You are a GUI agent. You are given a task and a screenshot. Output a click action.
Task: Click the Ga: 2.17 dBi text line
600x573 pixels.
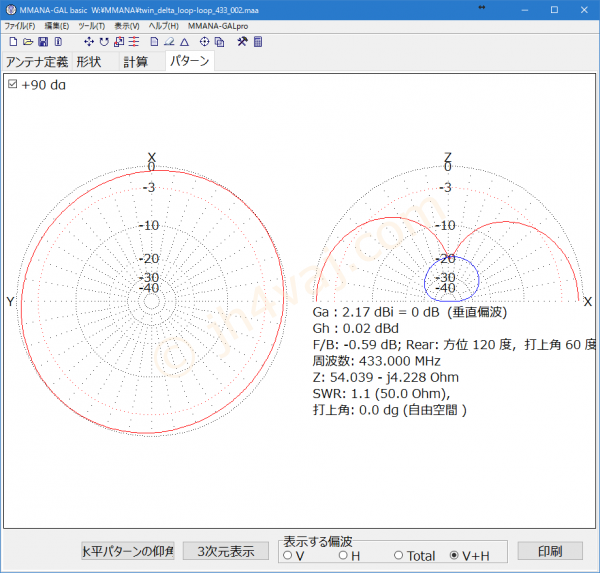[x=409, y=312]
